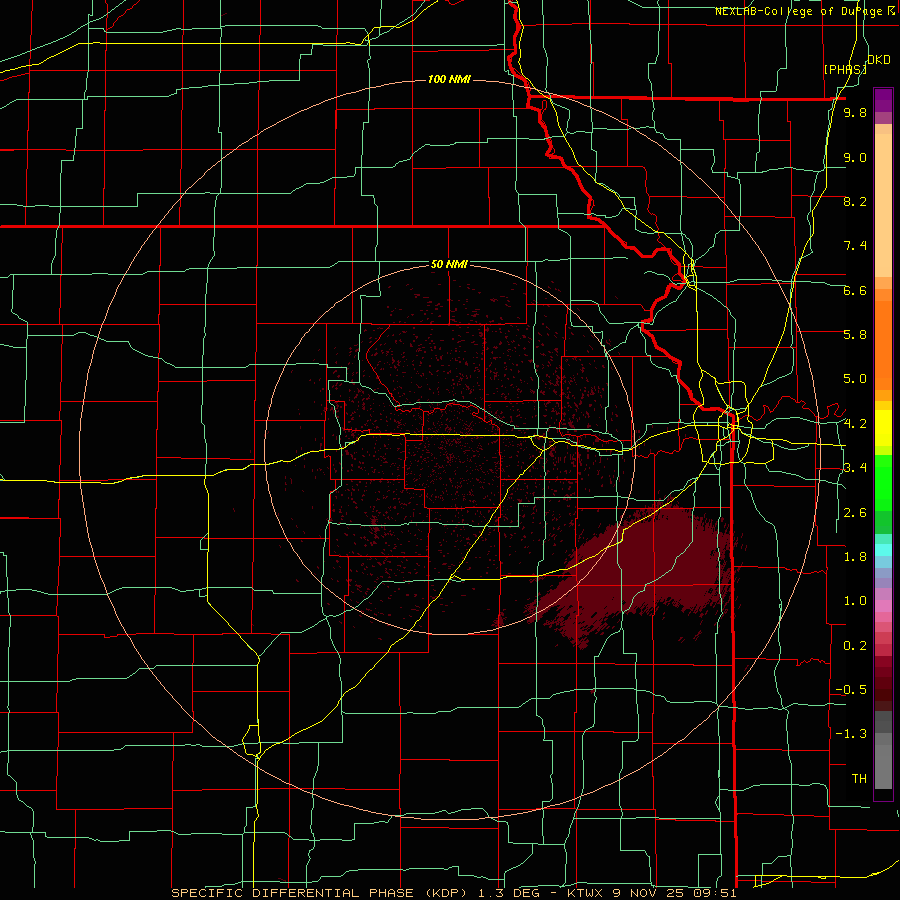The width and height of the screenshot is (900, 900).
Task: Select the 2.6 legend value
Action: click(x=855, y=512)
